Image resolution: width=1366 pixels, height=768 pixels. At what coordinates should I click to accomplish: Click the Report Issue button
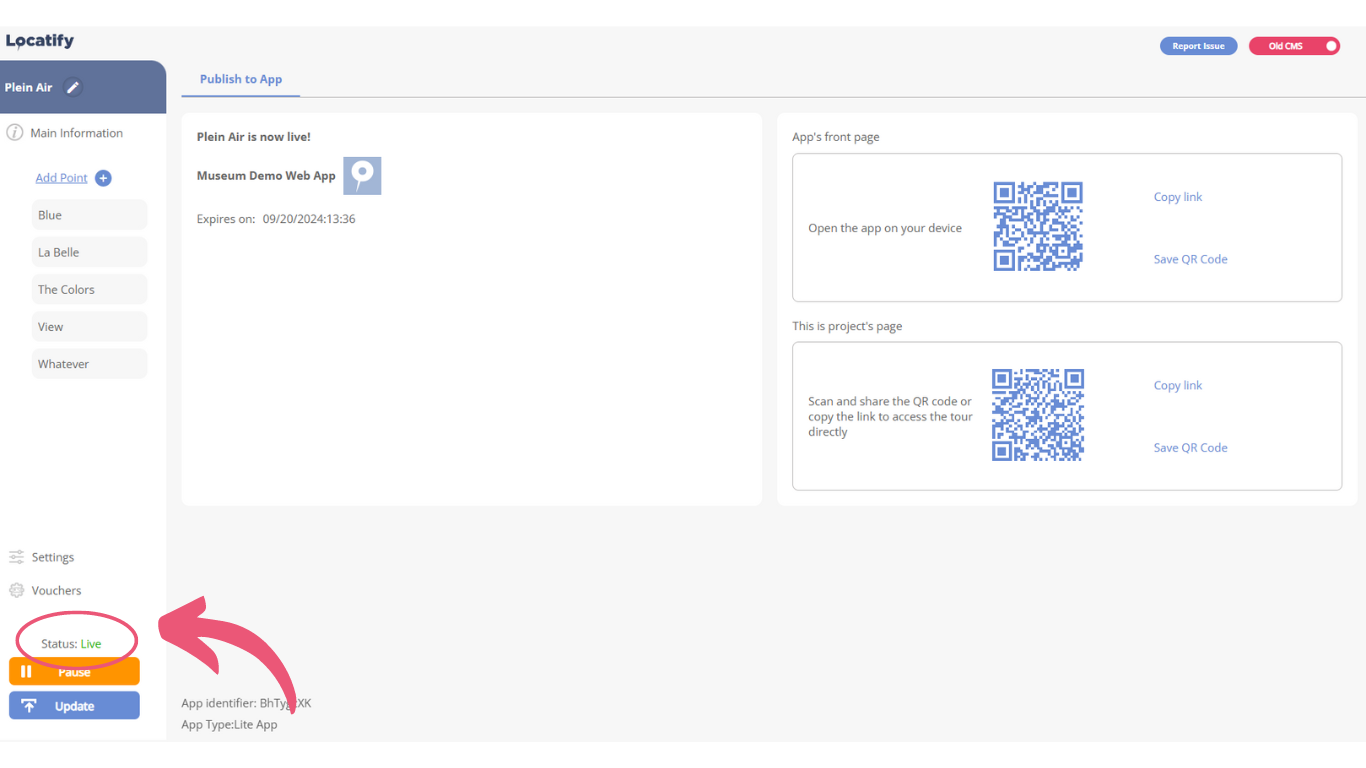click(1198, 46)
